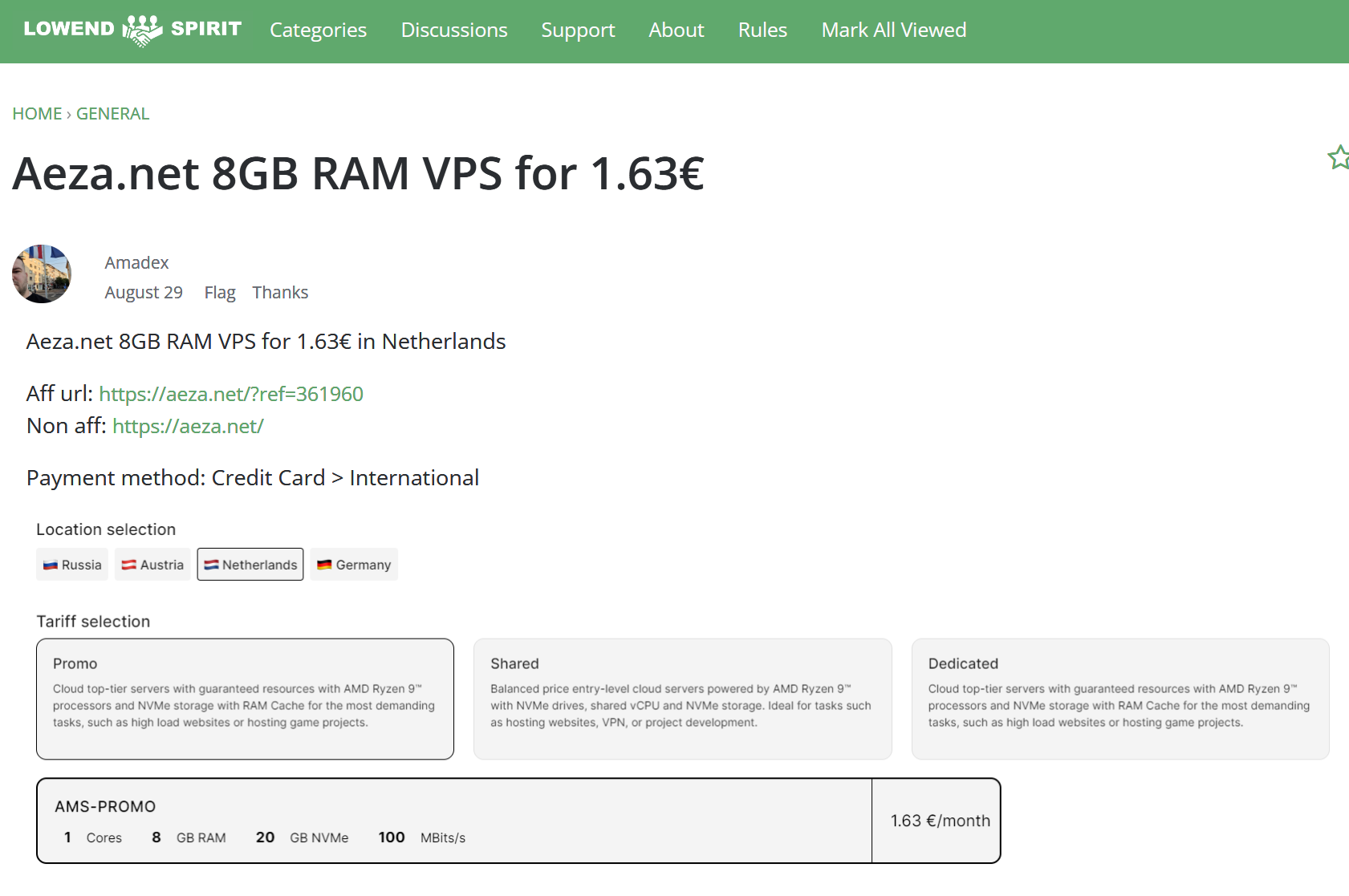Screen dimensions: 1349x896
Task: View the Rules page
Action: [762, 30]
